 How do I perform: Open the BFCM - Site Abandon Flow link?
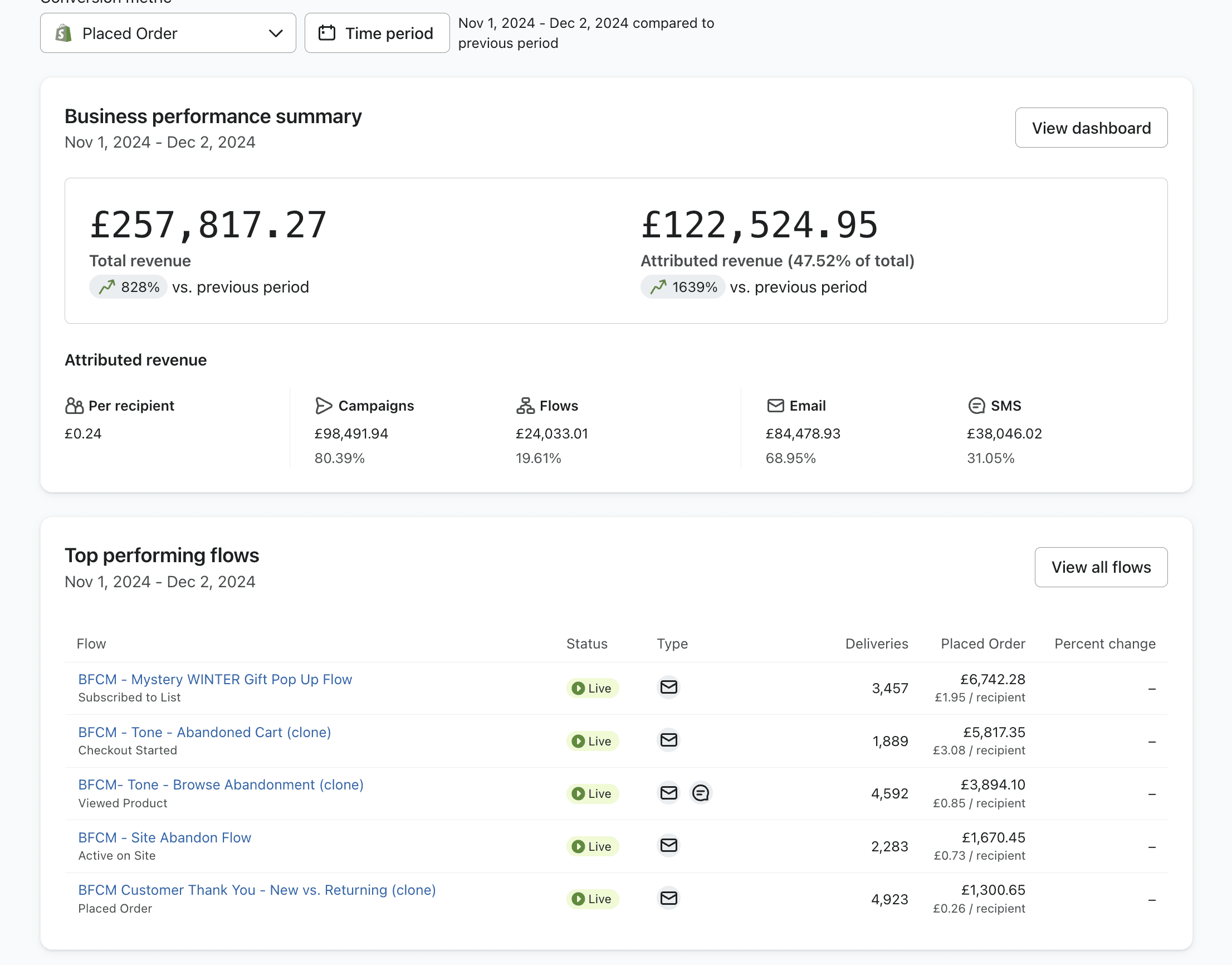tap(164, 837)
